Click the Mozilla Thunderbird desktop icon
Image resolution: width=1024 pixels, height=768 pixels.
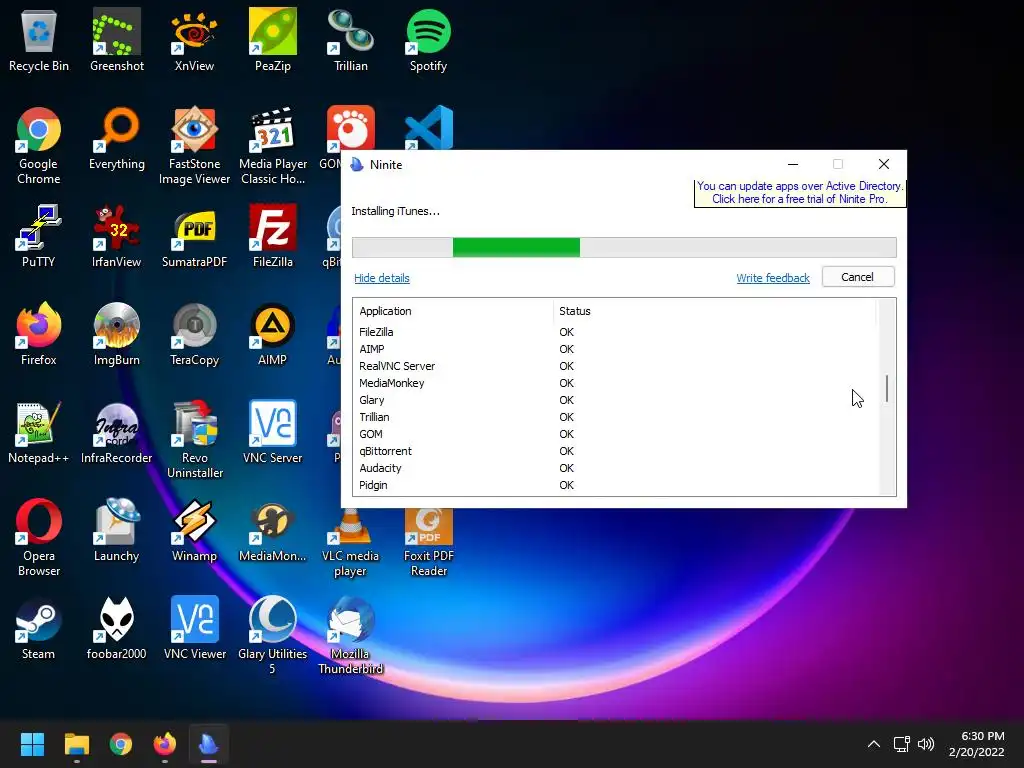351,636
